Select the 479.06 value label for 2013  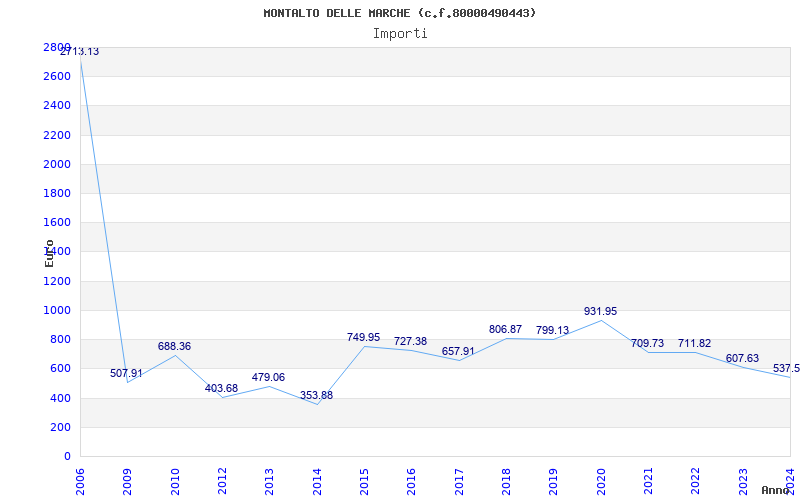(268, 378)
